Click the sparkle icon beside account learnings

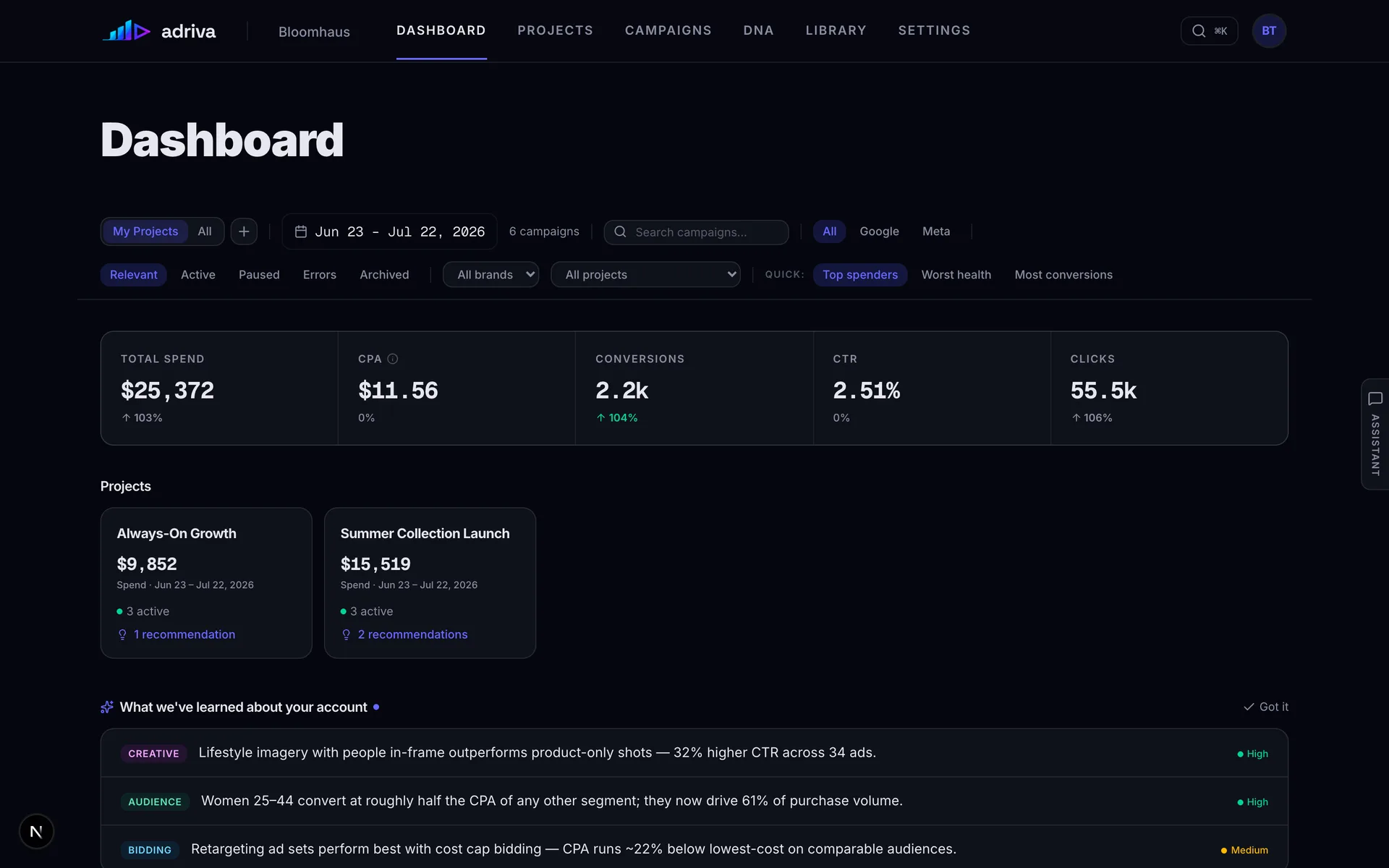point(107,707)
